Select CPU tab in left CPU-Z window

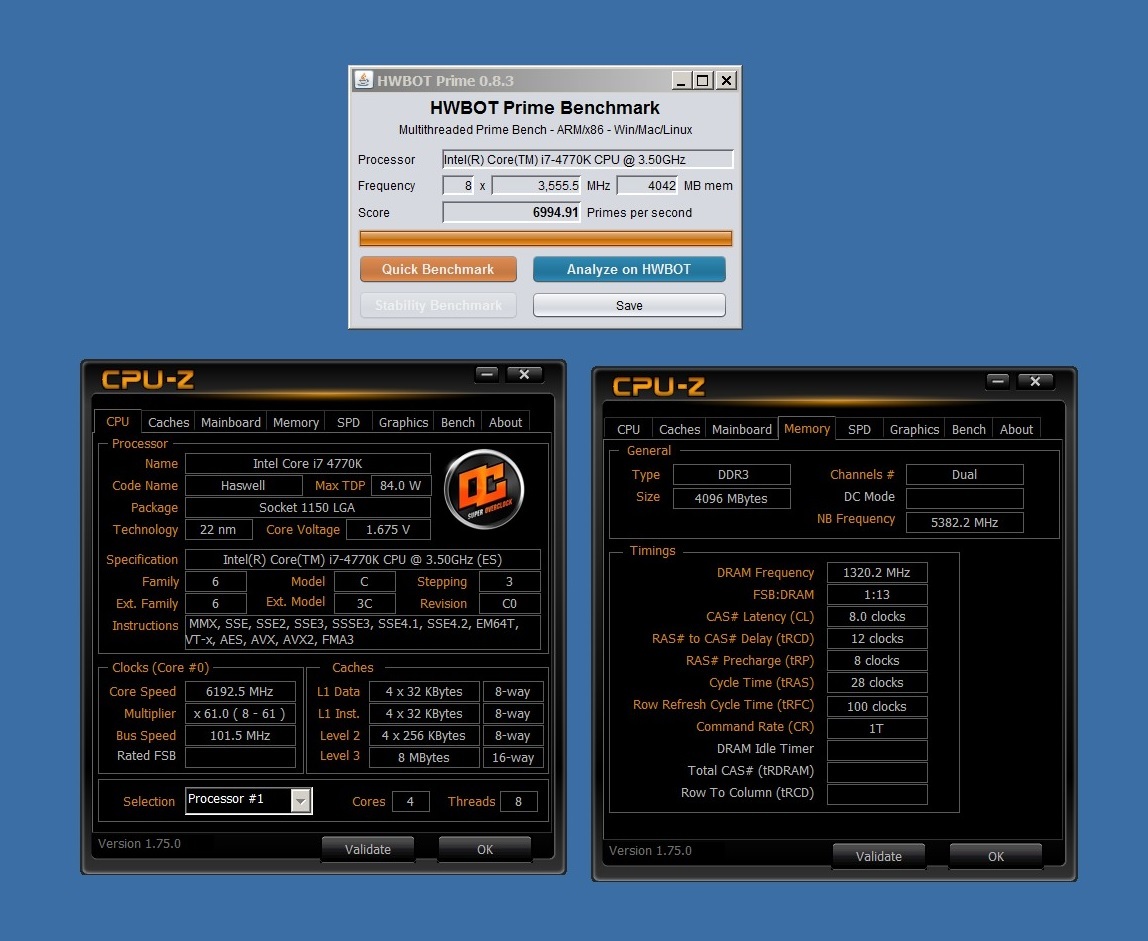tap(117, 422)
